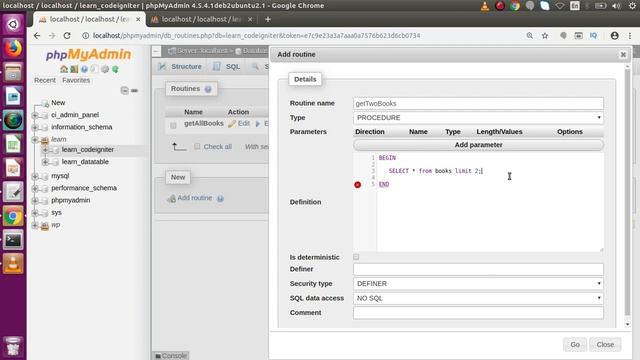
Task: Open the Security type DEFINER dropdown
Action: (x=478, y=284)
